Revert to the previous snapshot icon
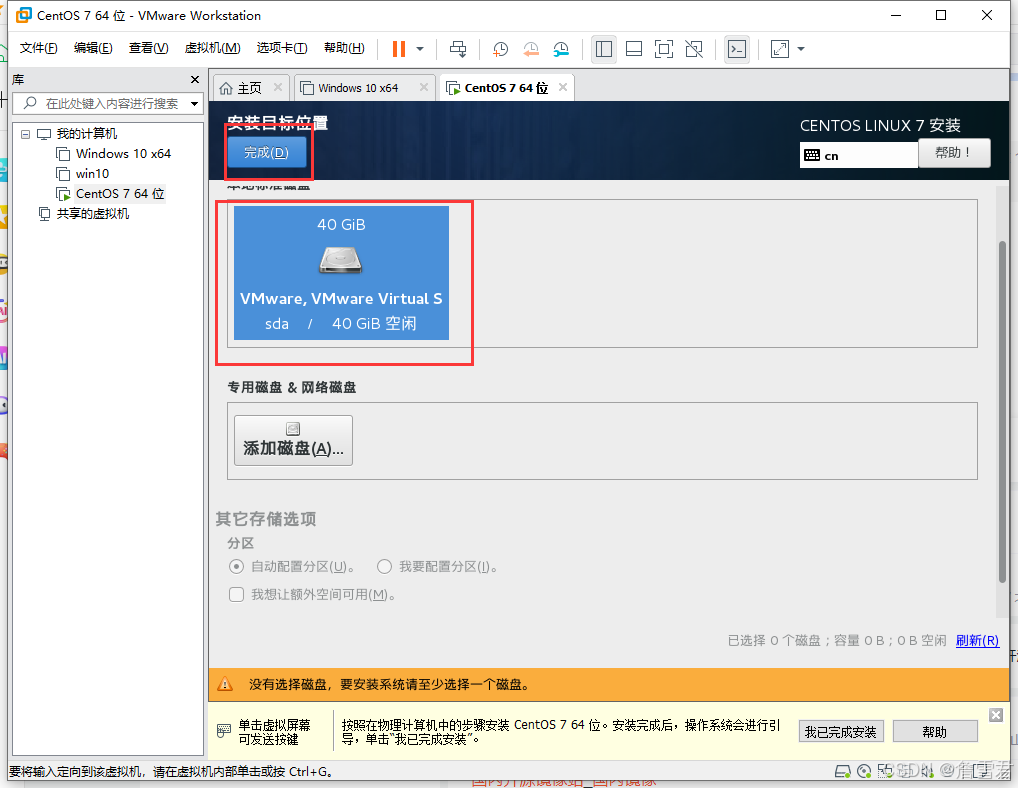Image resolution: width=1018 pixels, height=788 pixels. (x=530, y=49)
